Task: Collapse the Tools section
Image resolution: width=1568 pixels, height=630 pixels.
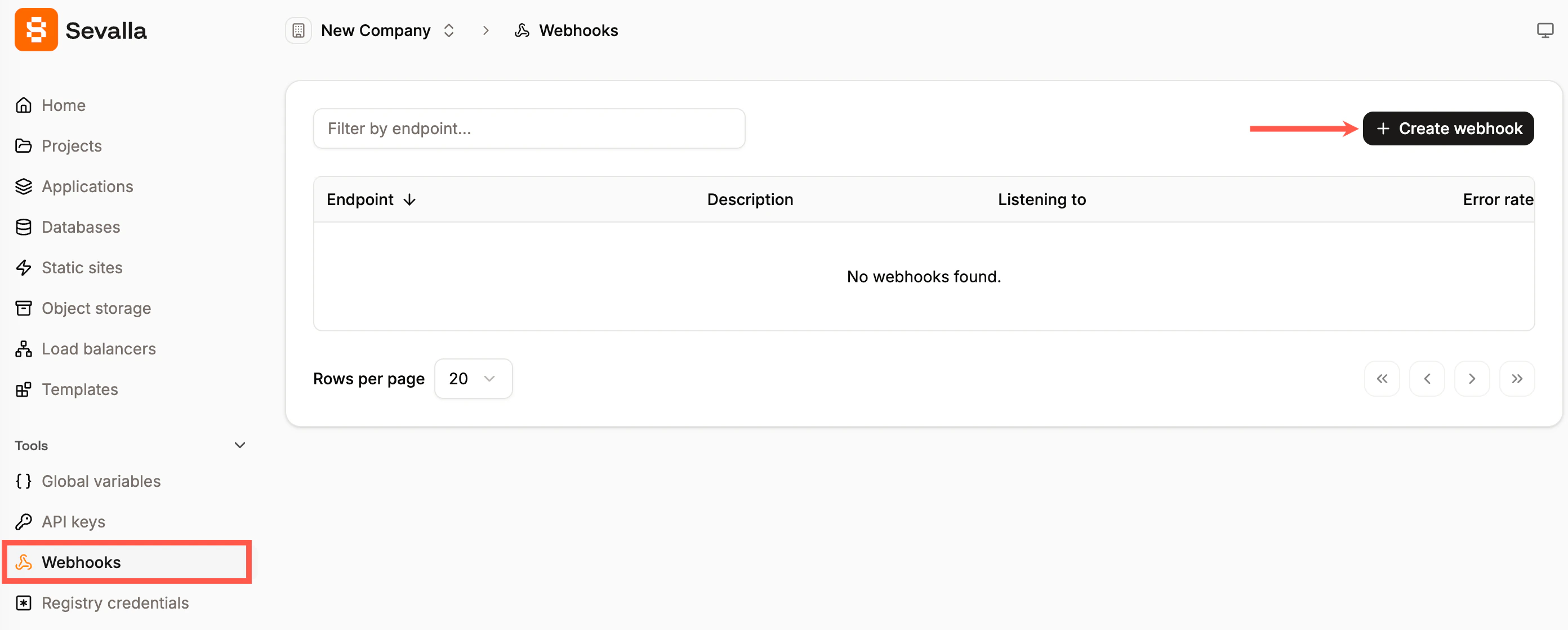Action: [x=240, y=445]
